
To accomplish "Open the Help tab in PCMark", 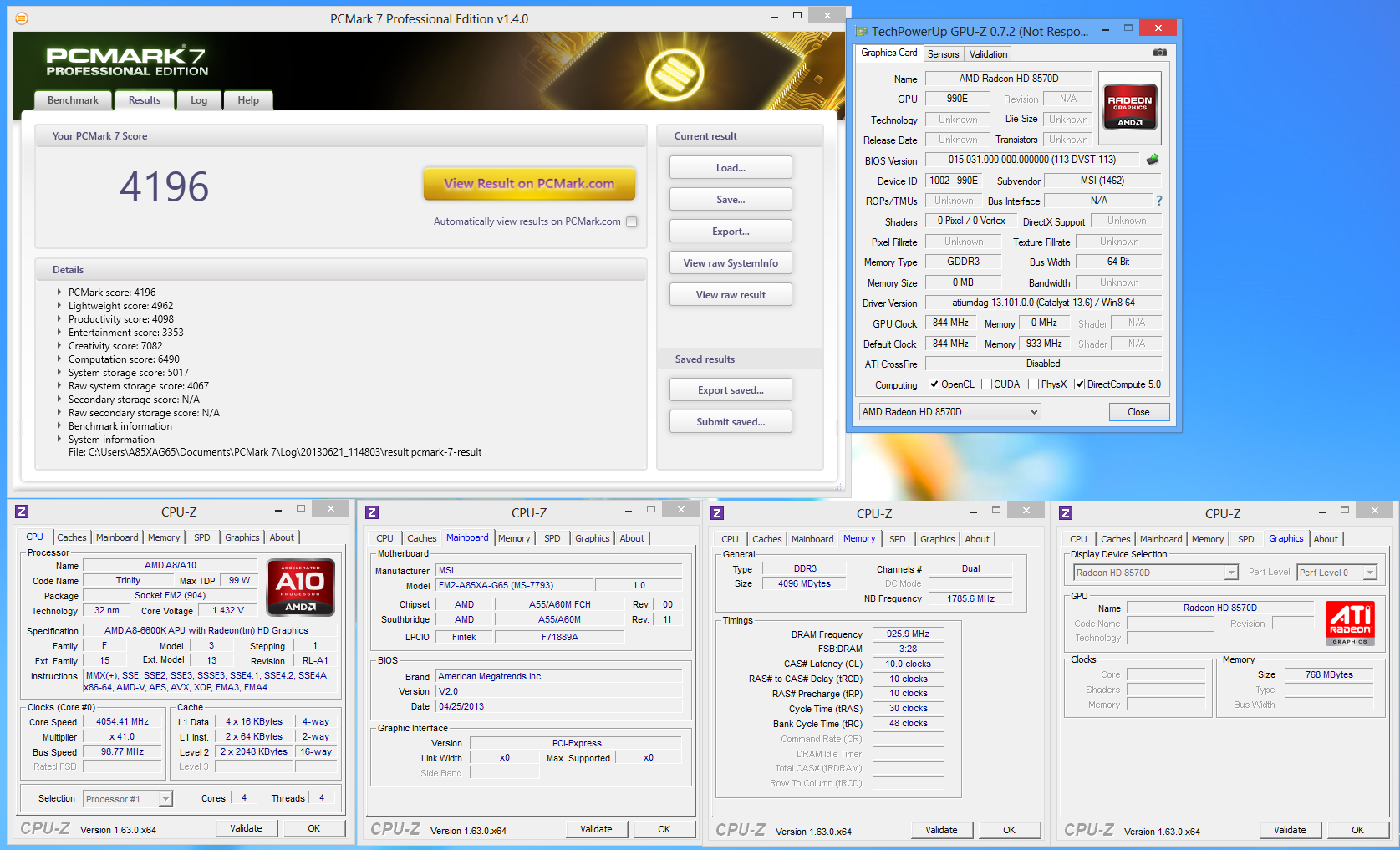I will click(248, 100).
